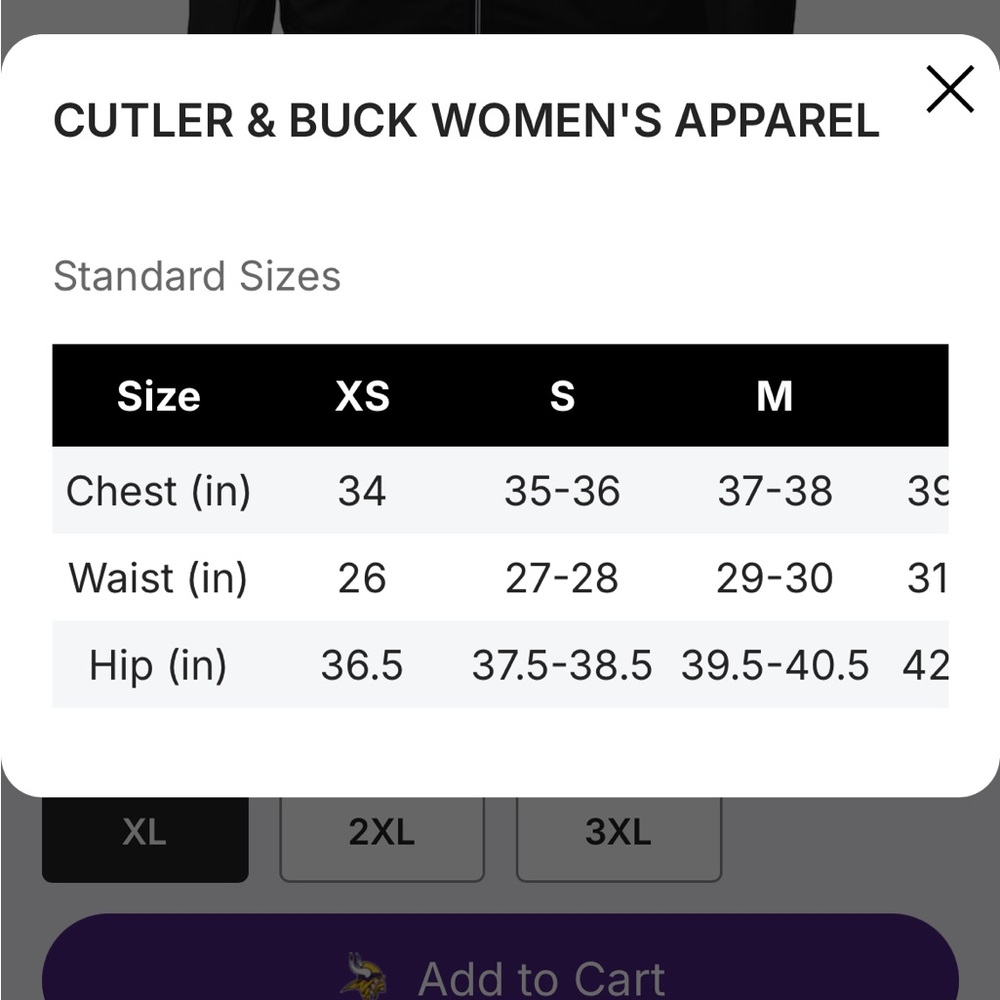The height and width of the screenshot is (1000, 1000).
Task: Click the Waist (in) row label
Action: [157, 577]
